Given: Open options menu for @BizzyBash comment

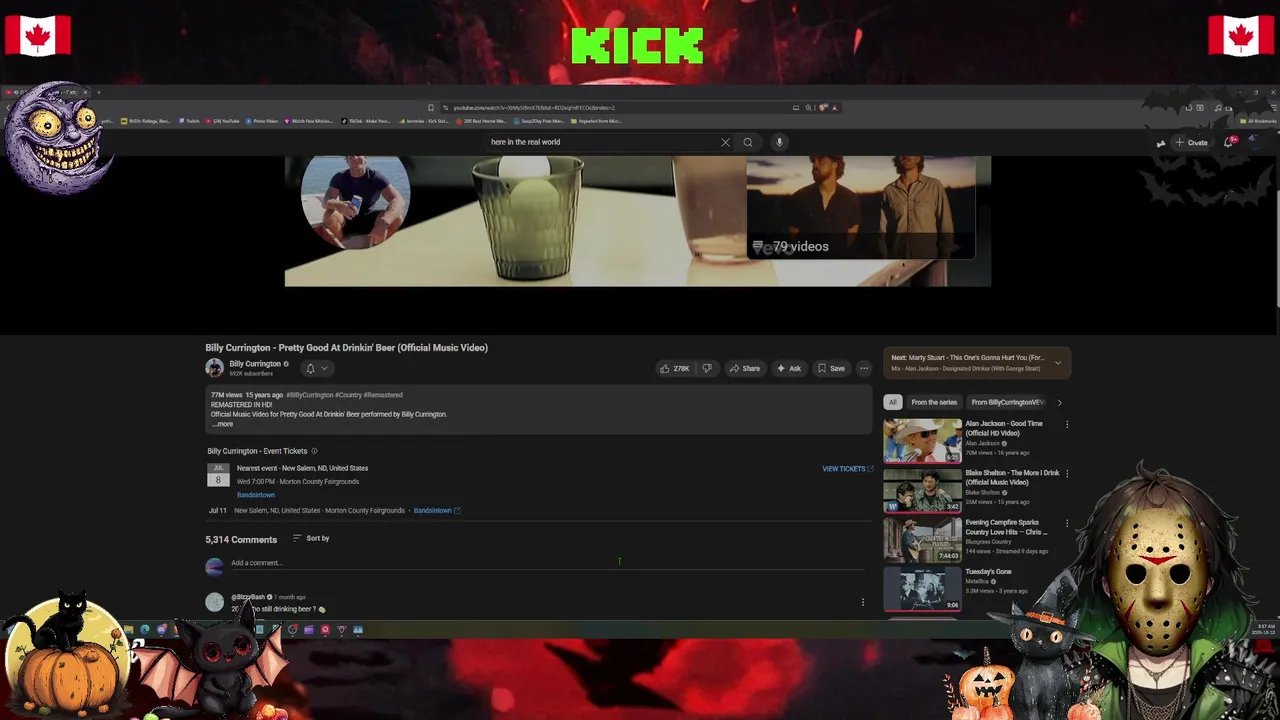Looking at the screenshot, I should point(863,602).
